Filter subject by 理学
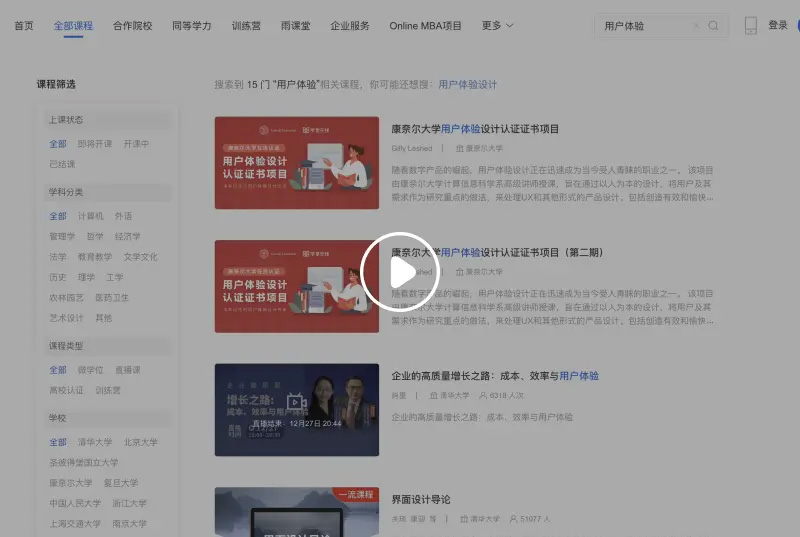This screenshot has width=800, height=537. (86, 277)
